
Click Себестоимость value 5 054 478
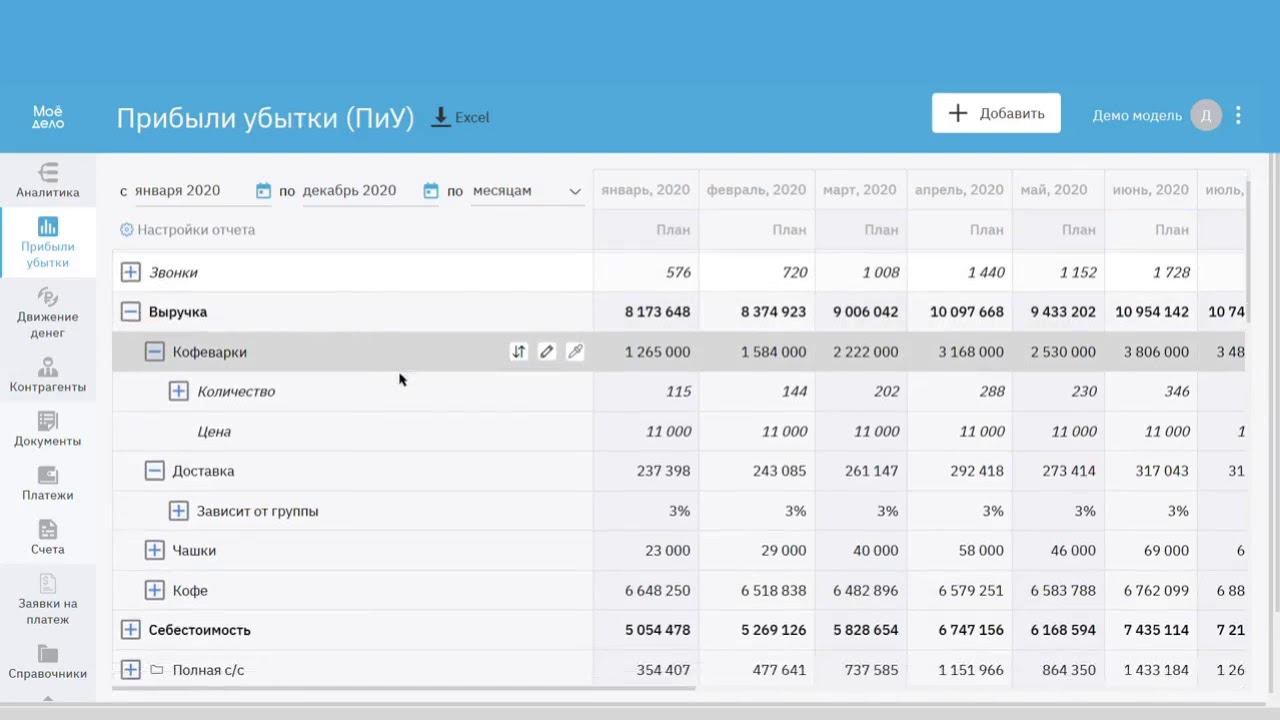point(657,630)
